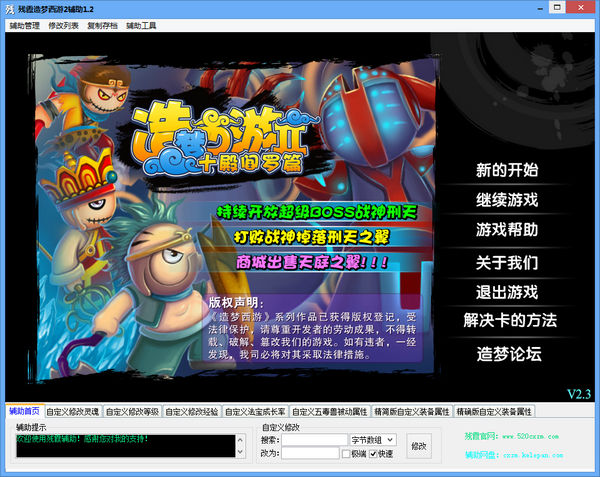The image size is (600, 477).
Task: Click the down arrow in the 辅助提示 box
Action: (x=240, y=452)
